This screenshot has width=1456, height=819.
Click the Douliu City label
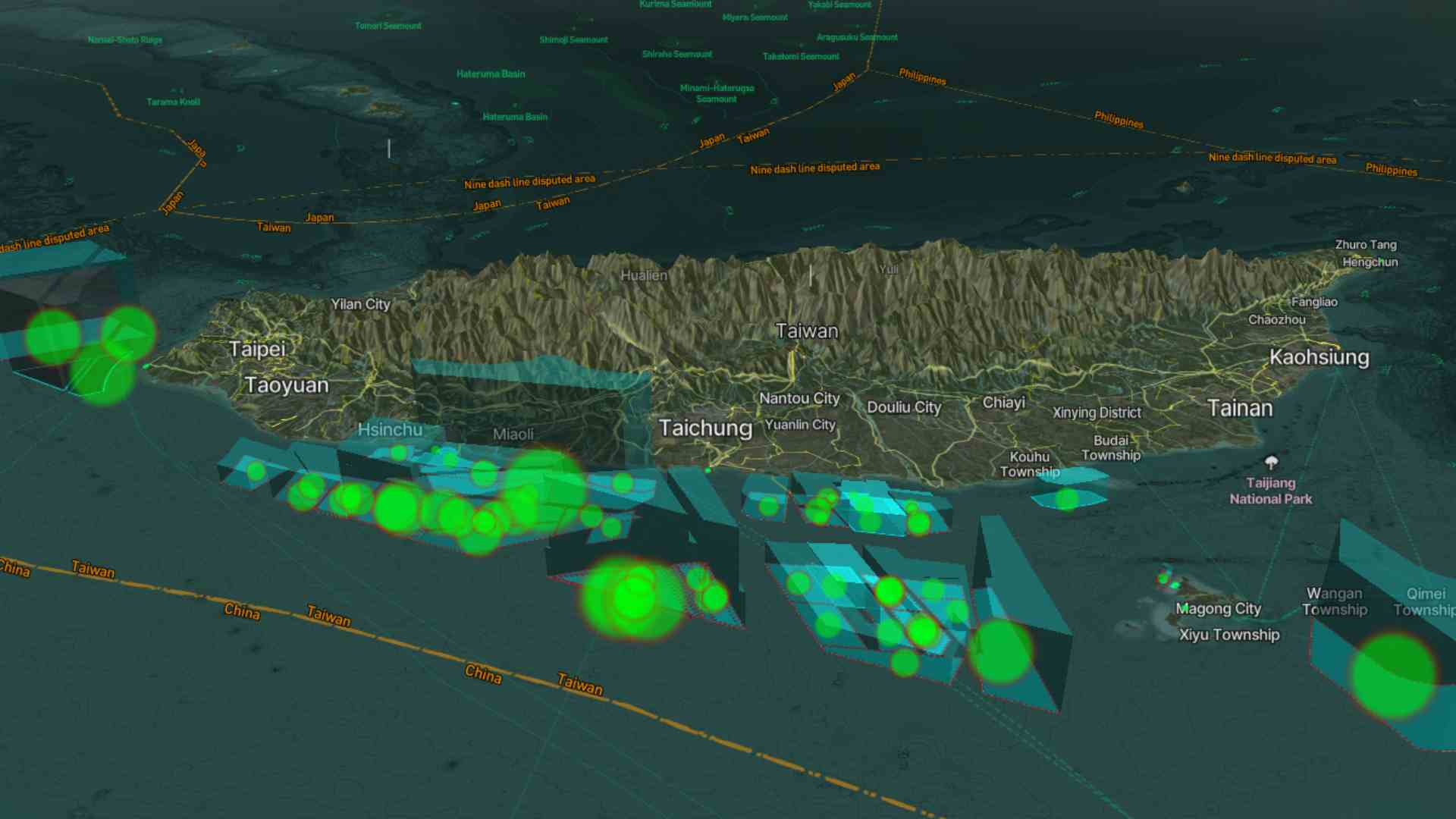click(904, 407)
